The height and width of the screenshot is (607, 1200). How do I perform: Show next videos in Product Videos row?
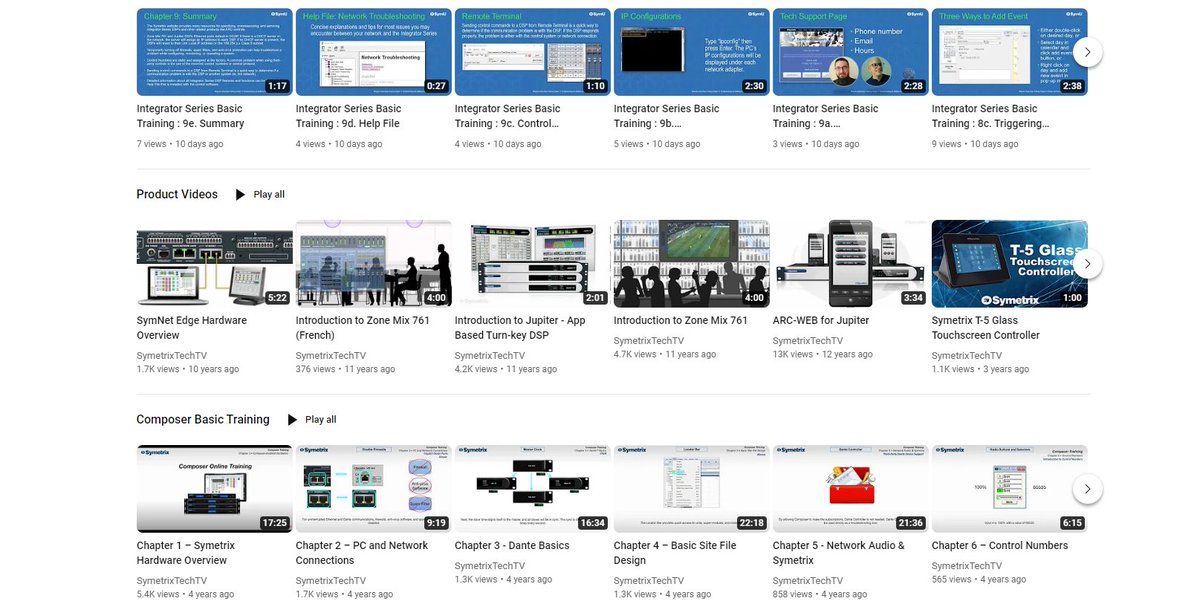pos(1087,264)
